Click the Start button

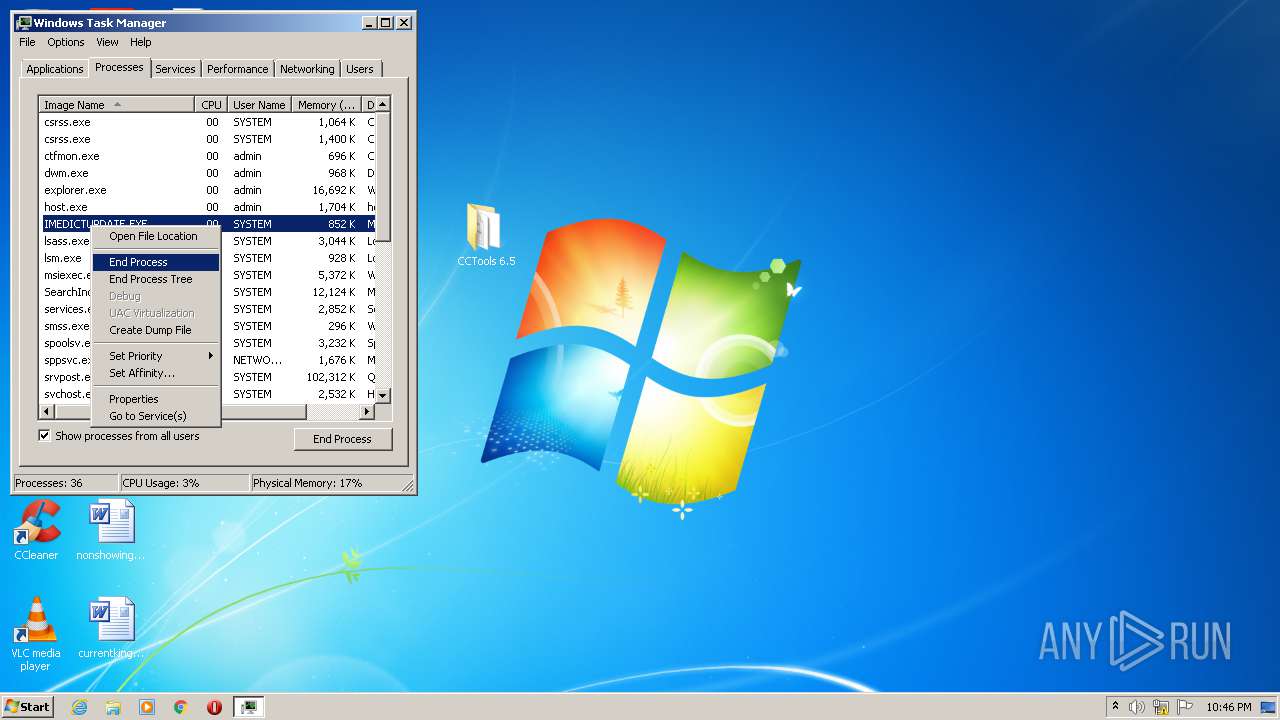pos(28,707)
